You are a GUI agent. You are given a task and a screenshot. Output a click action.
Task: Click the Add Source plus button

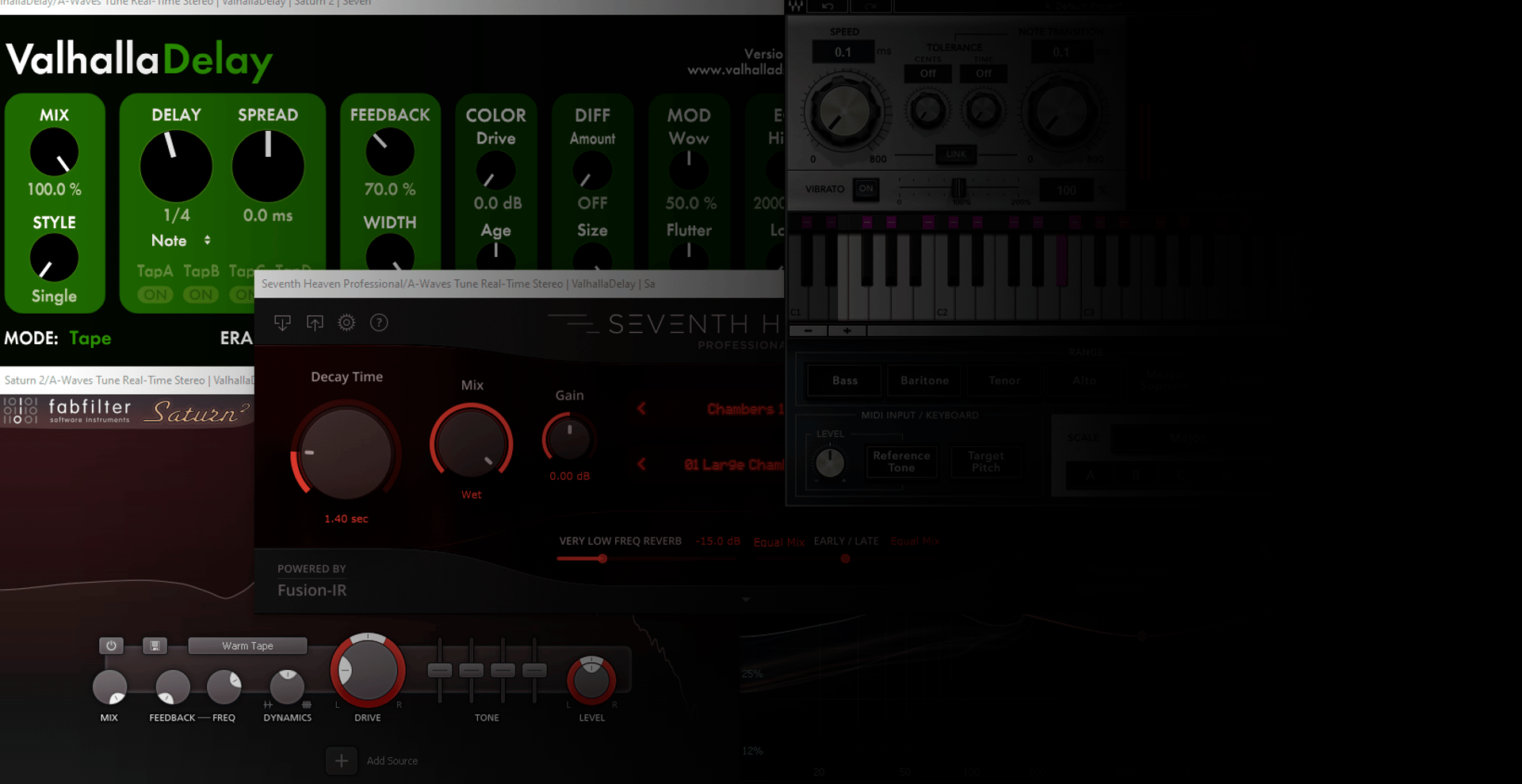[x=341, y=761]
